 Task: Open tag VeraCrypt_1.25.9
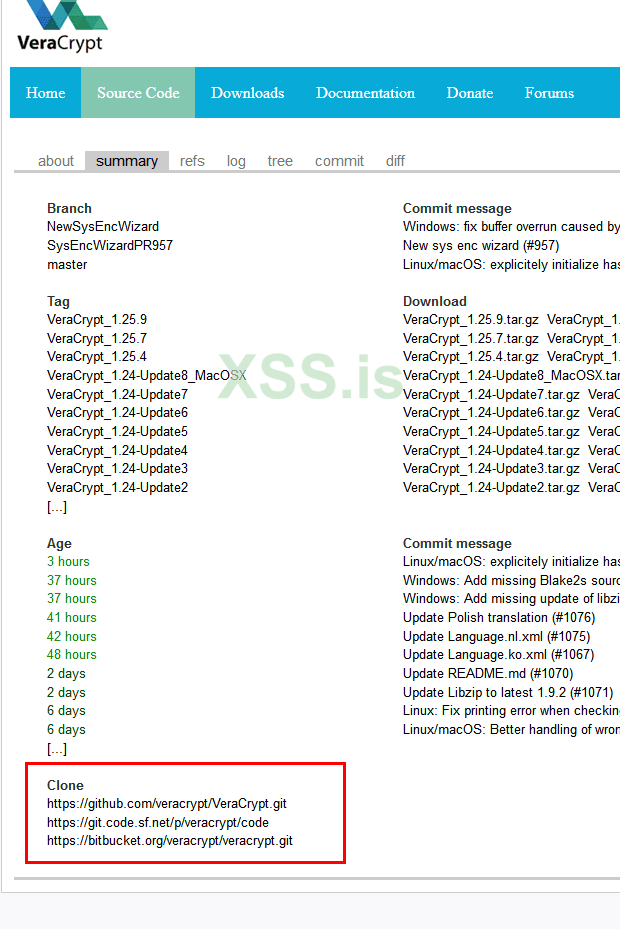(97, 320)
